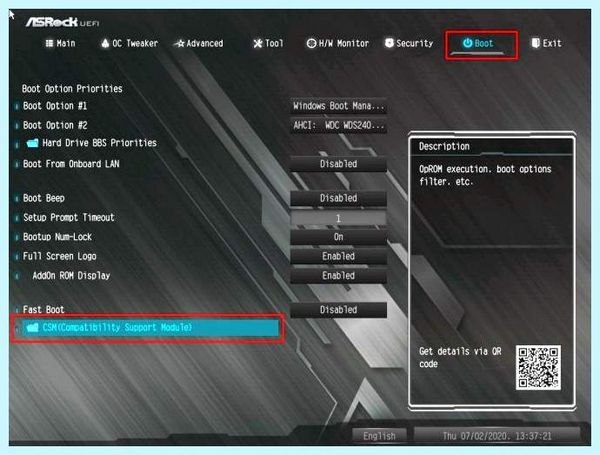Select Setup Prompt Timeout label

click(x=69, y=218)
